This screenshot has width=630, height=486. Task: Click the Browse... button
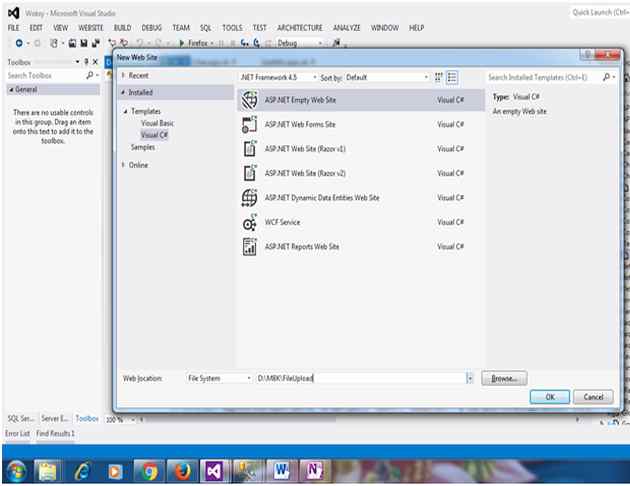(504, 378)
